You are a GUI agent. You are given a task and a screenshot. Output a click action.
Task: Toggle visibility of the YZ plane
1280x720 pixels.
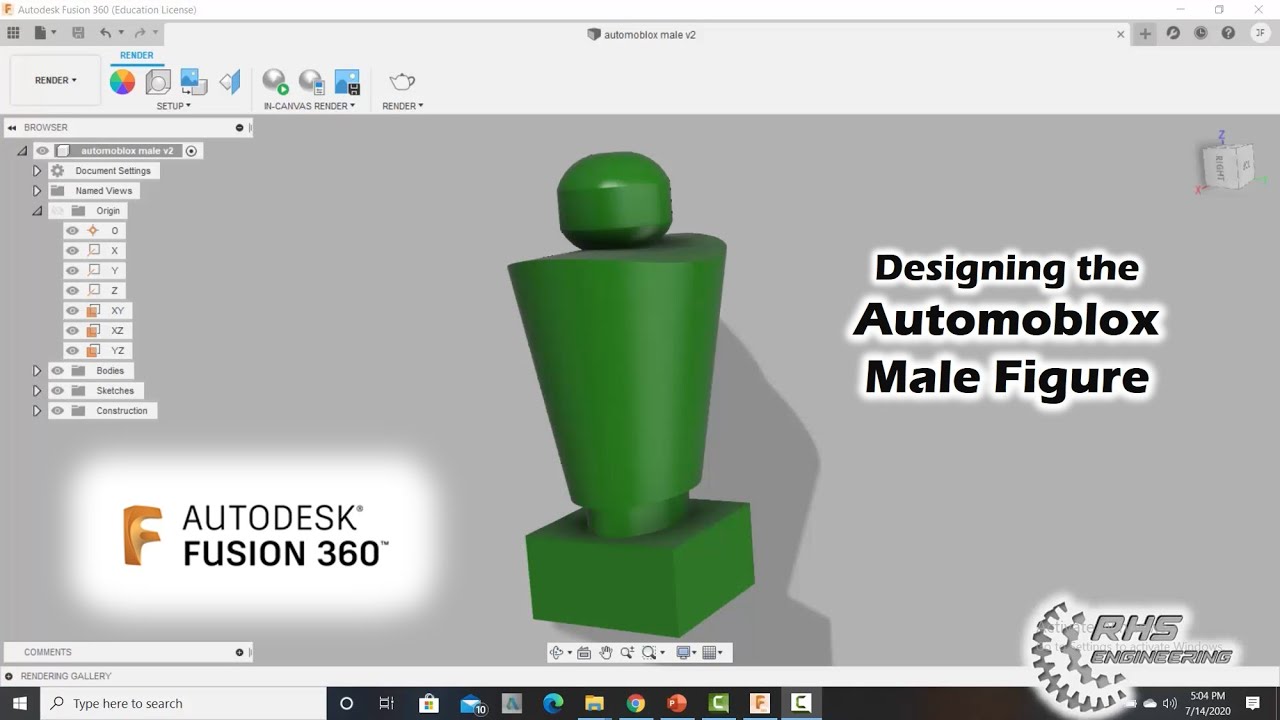tap(72, 351)
